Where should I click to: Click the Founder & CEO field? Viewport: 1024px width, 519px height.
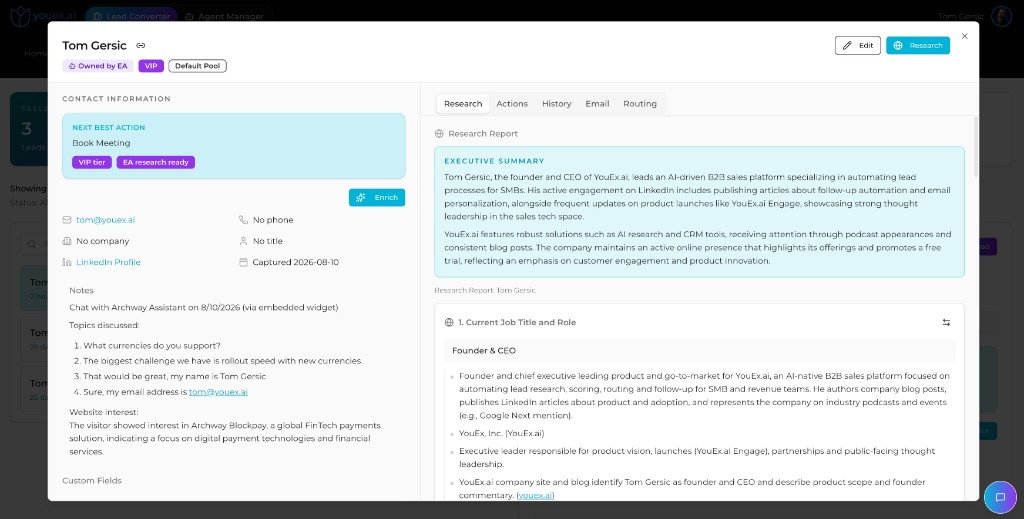699,351
